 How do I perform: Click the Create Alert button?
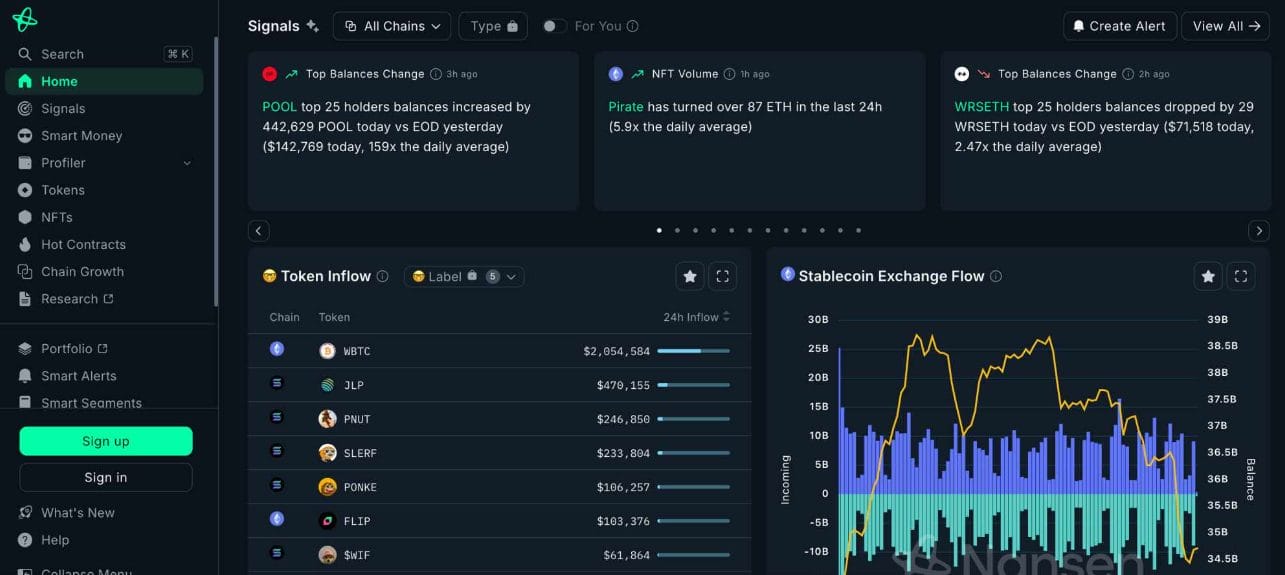(x=1118, y=26)
